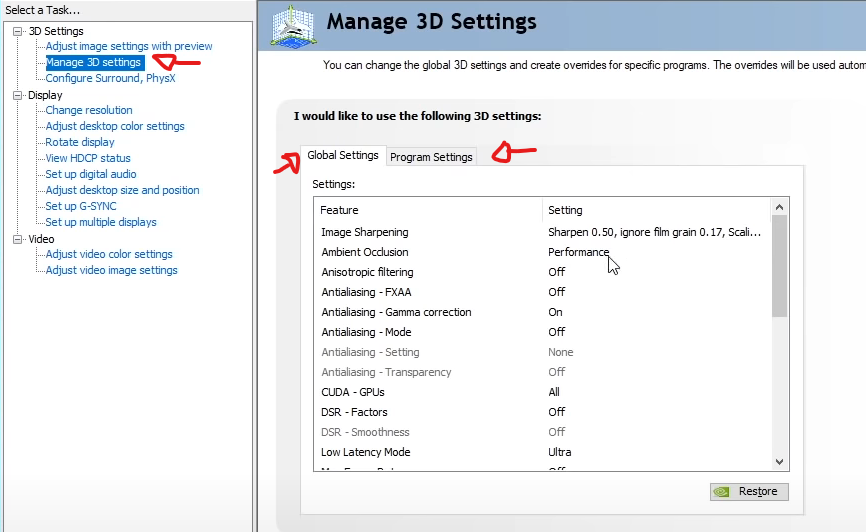Click the Feature column header
The image size is (866, 532).
coord(340,210)
